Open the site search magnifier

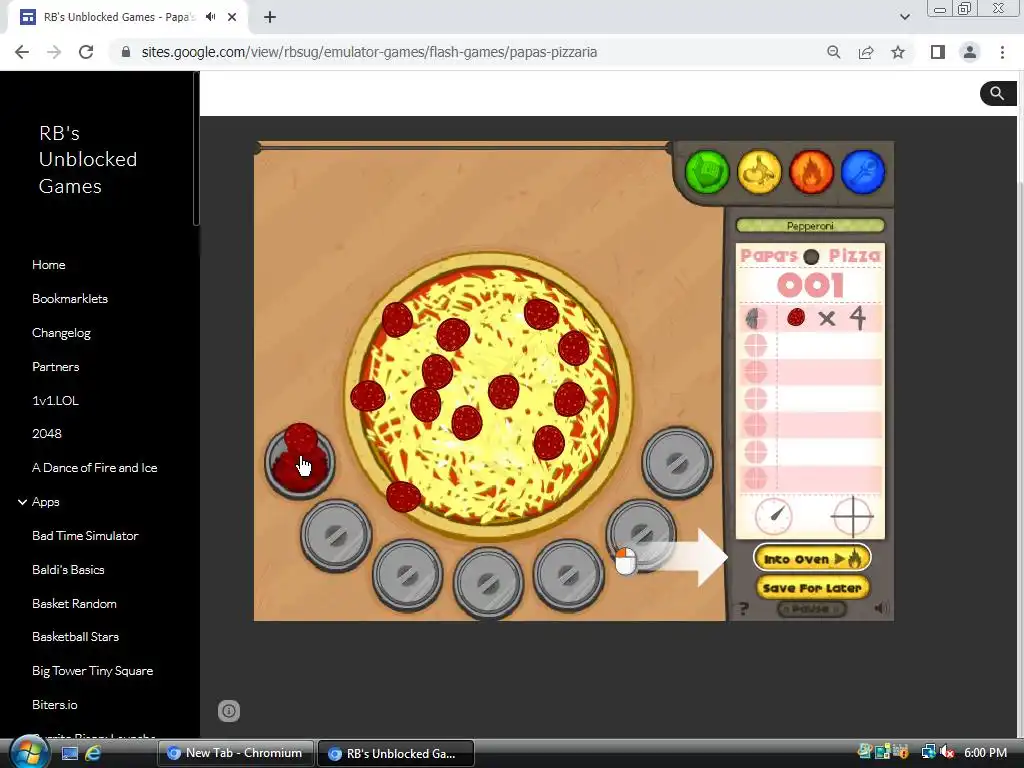coord(997,93)
